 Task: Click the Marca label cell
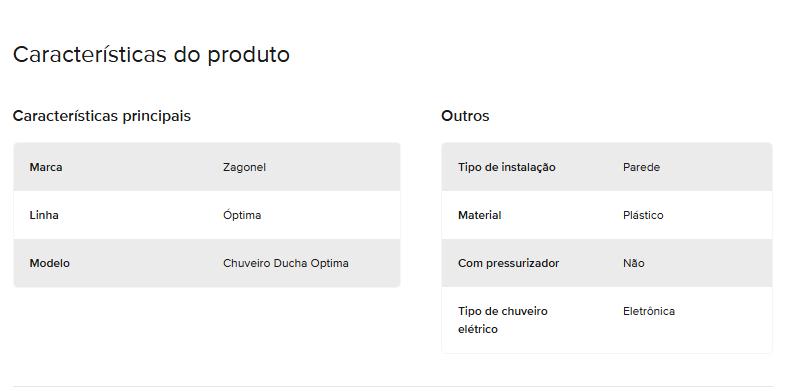46,167
